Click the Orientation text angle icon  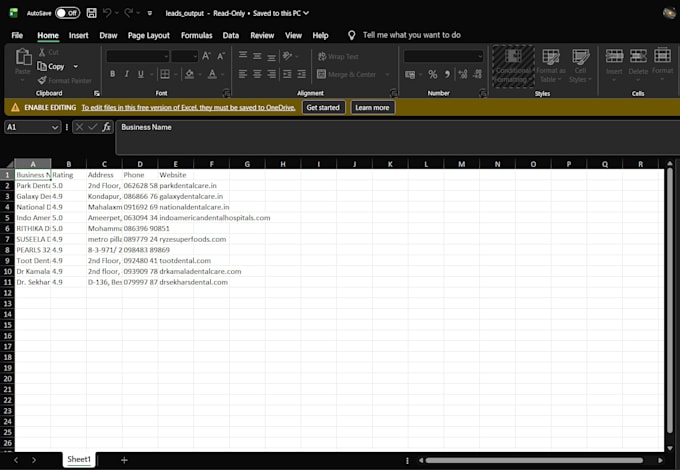287,56
